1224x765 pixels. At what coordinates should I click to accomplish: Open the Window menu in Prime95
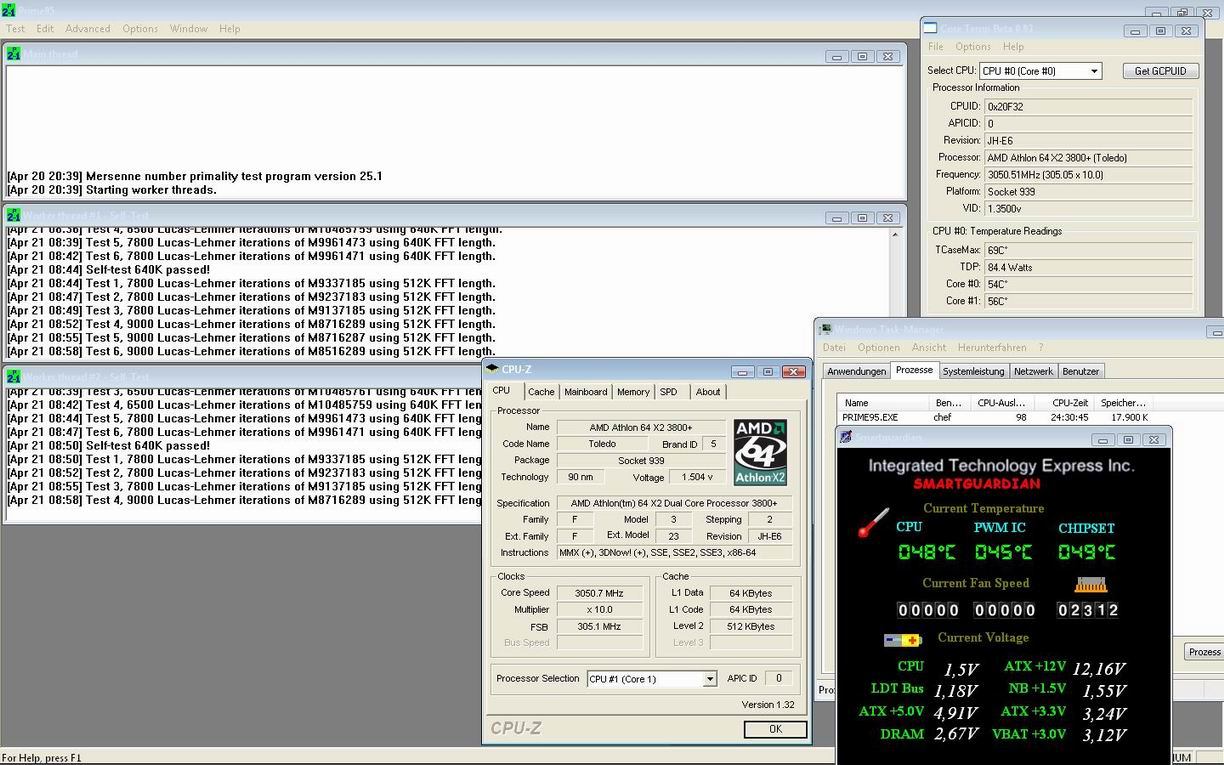(188, 29)
